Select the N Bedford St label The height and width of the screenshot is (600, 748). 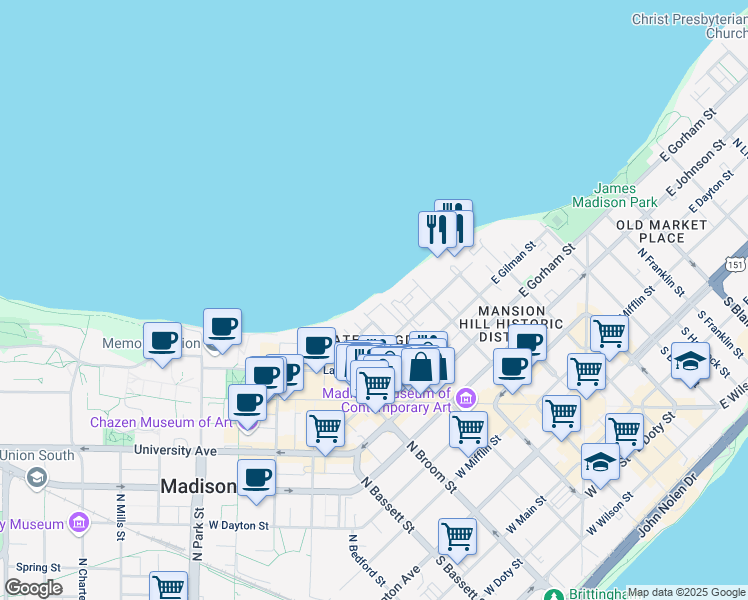[366, 560]
